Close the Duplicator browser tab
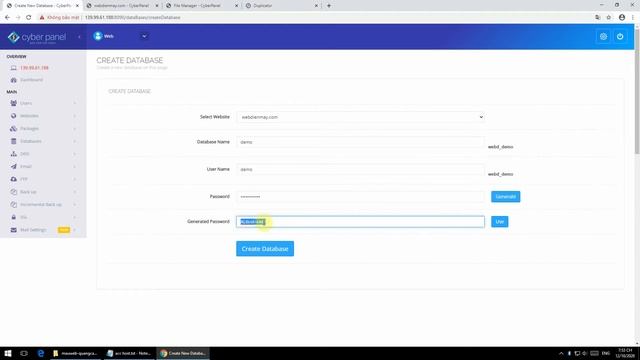This screenshot has height=360, width=640. [x=316, y=6]
